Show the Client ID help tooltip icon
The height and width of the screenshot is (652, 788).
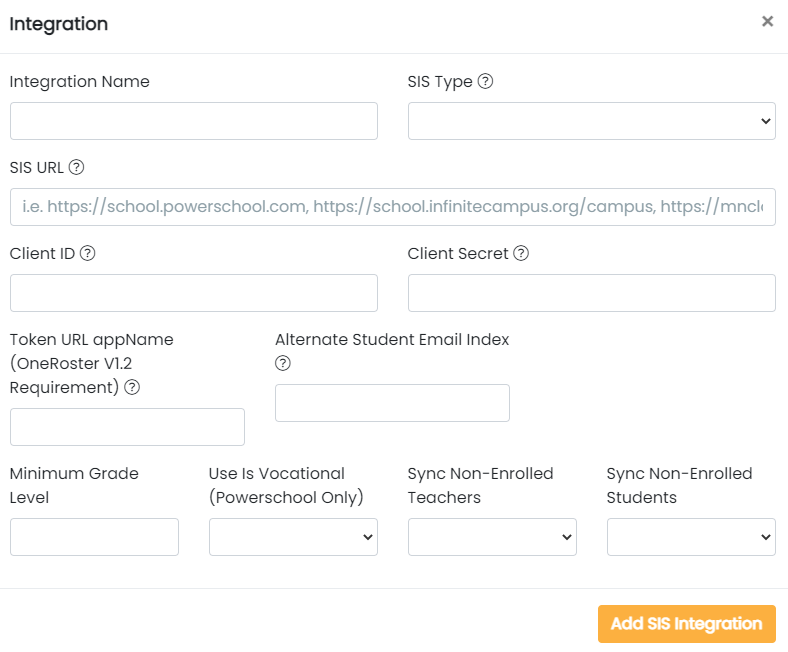click(87, 253)
